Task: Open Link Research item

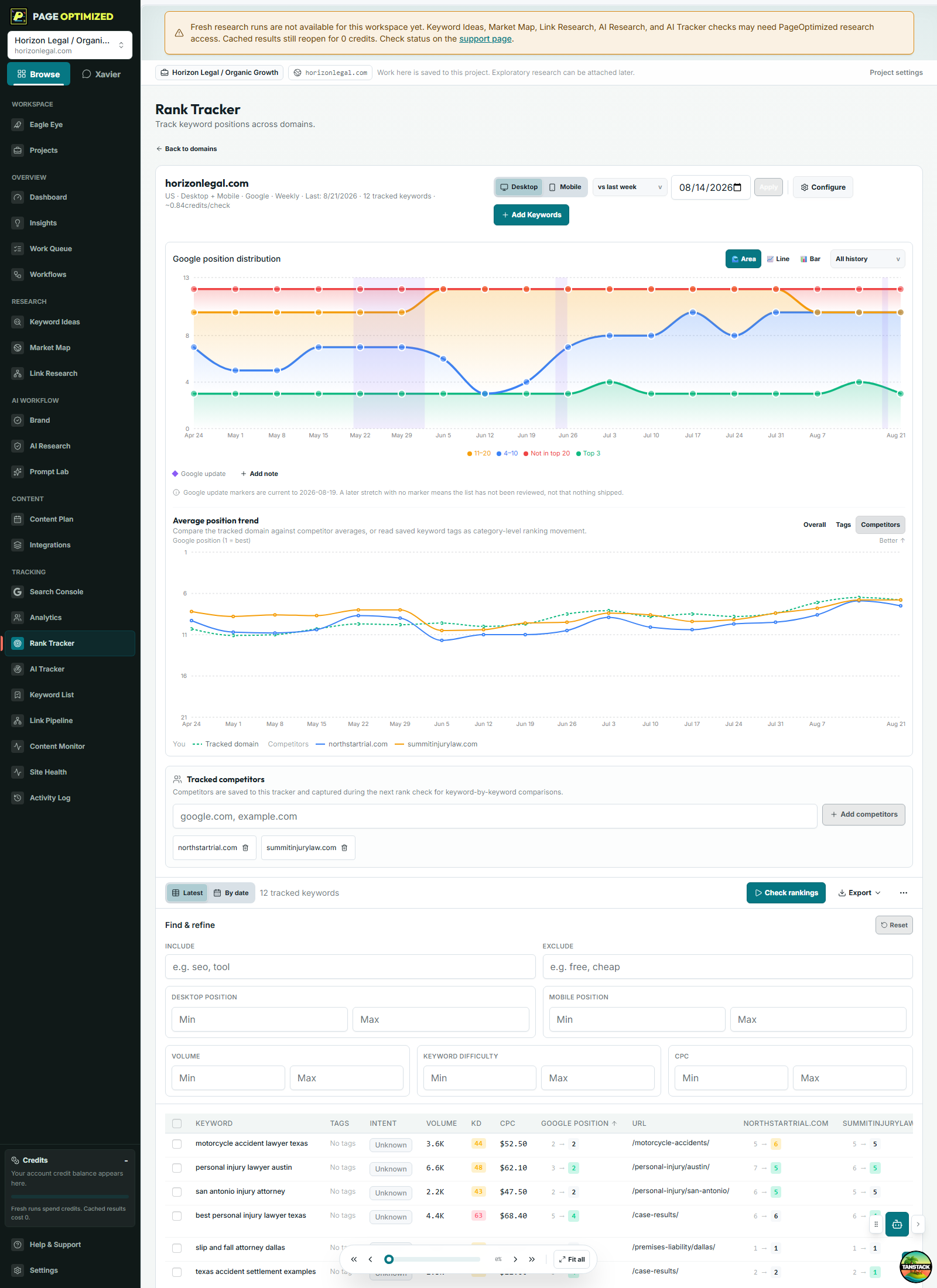Action: pos(70,374)
